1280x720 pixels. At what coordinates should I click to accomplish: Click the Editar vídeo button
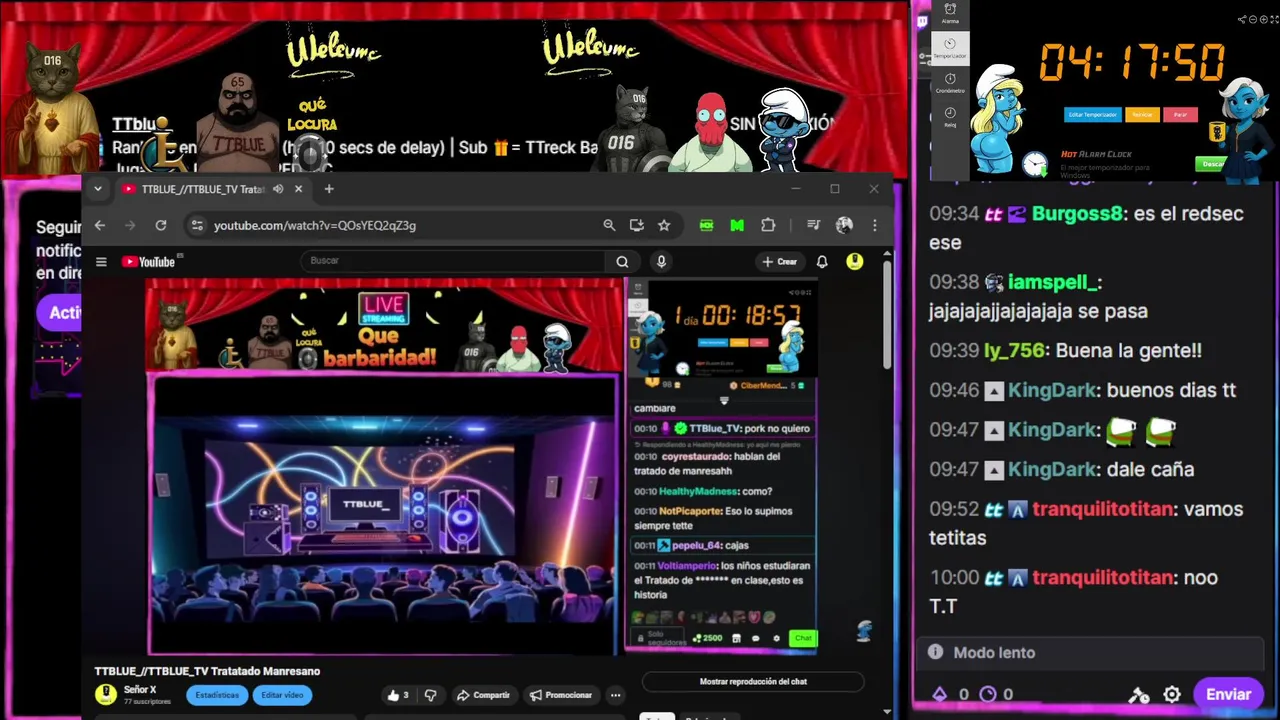click(x=282, y=695)
